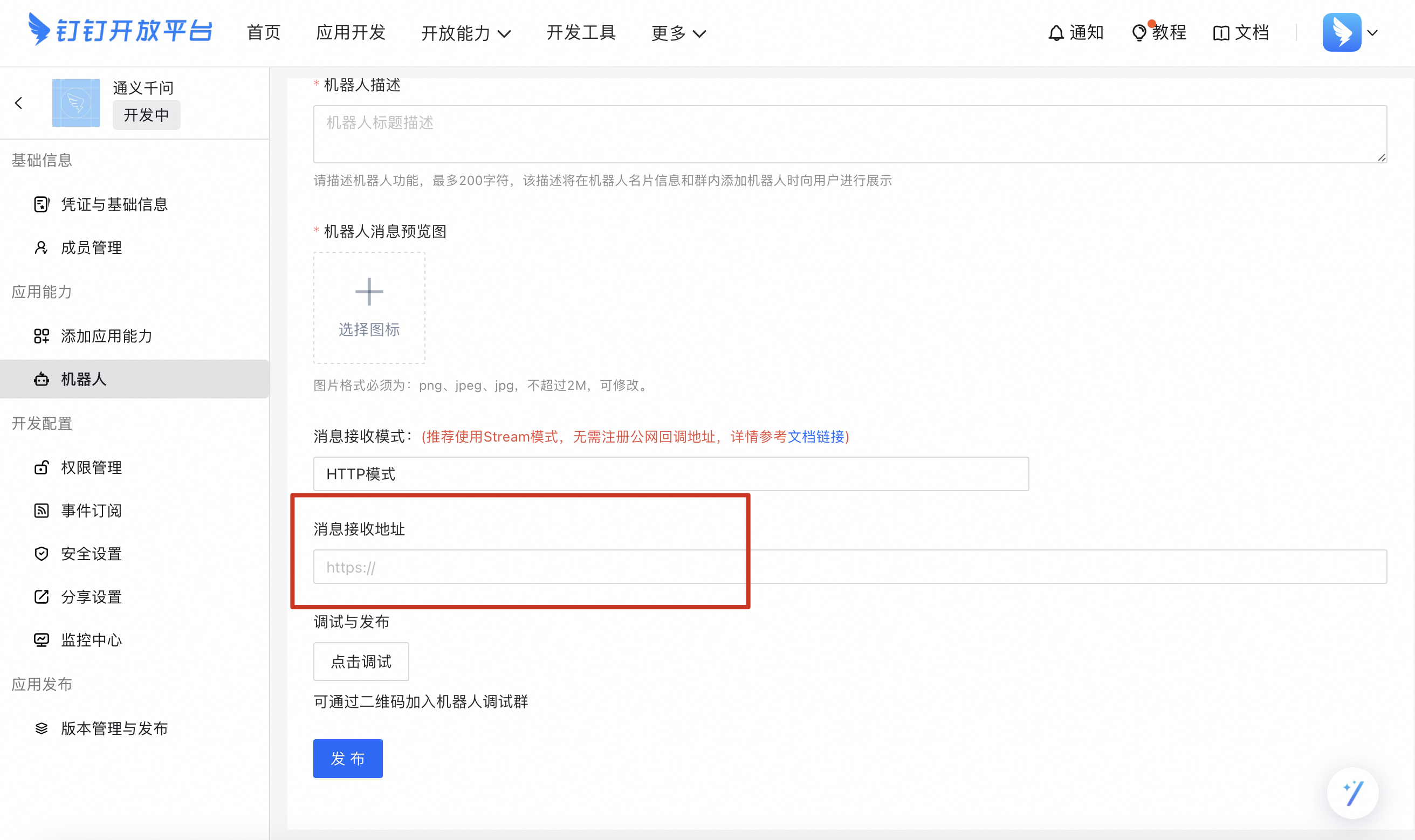
Task: Open 安全设置 shield sidebar item
Action: (x=91, y=554)
